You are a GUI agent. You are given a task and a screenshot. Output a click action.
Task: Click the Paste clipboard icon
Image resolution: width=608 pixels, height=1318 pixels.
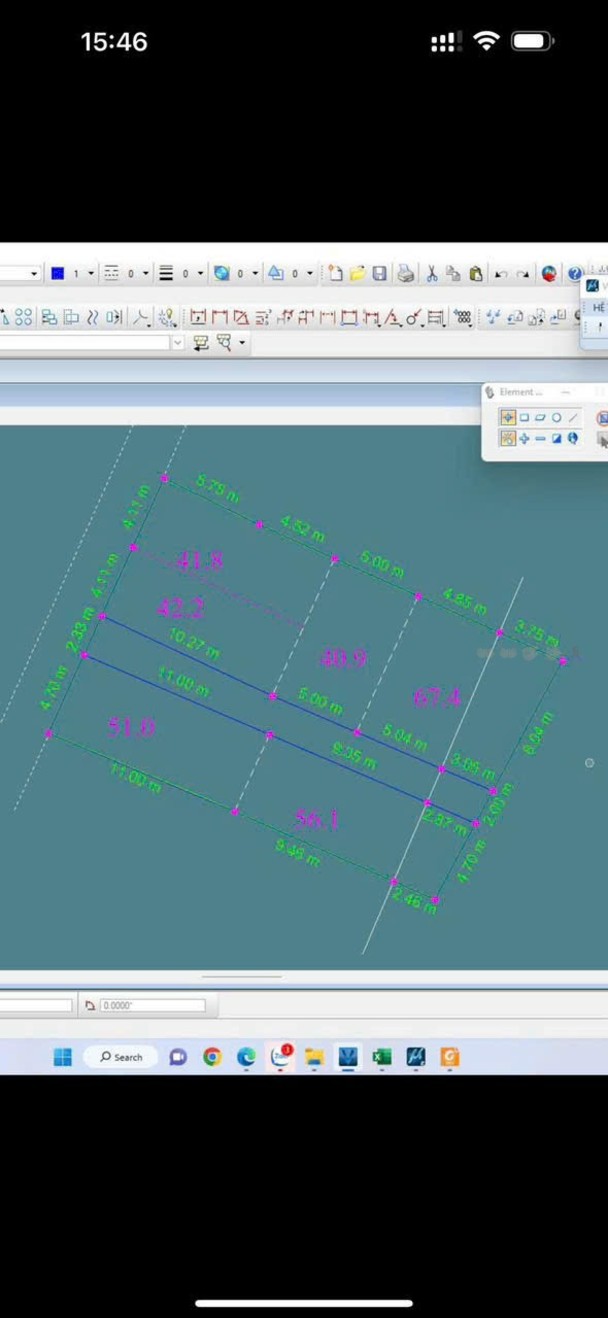[x=476, y=273]
